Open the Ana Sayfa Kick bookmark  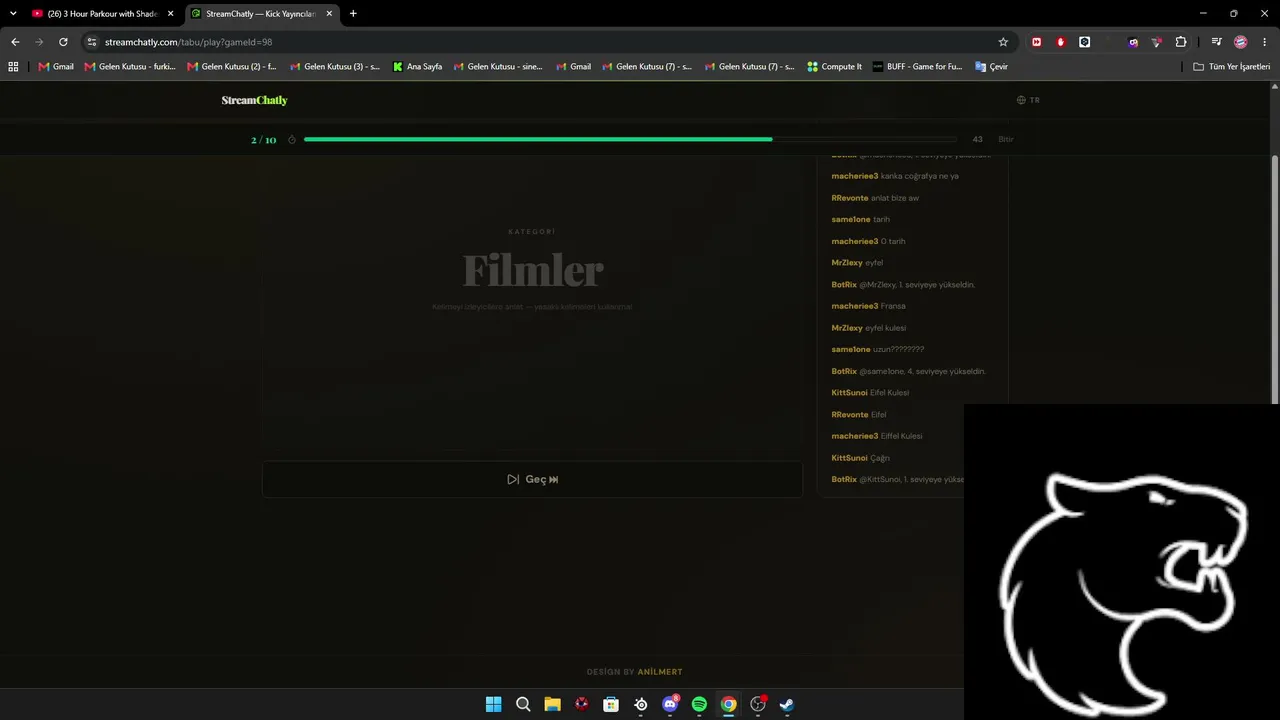418,67
